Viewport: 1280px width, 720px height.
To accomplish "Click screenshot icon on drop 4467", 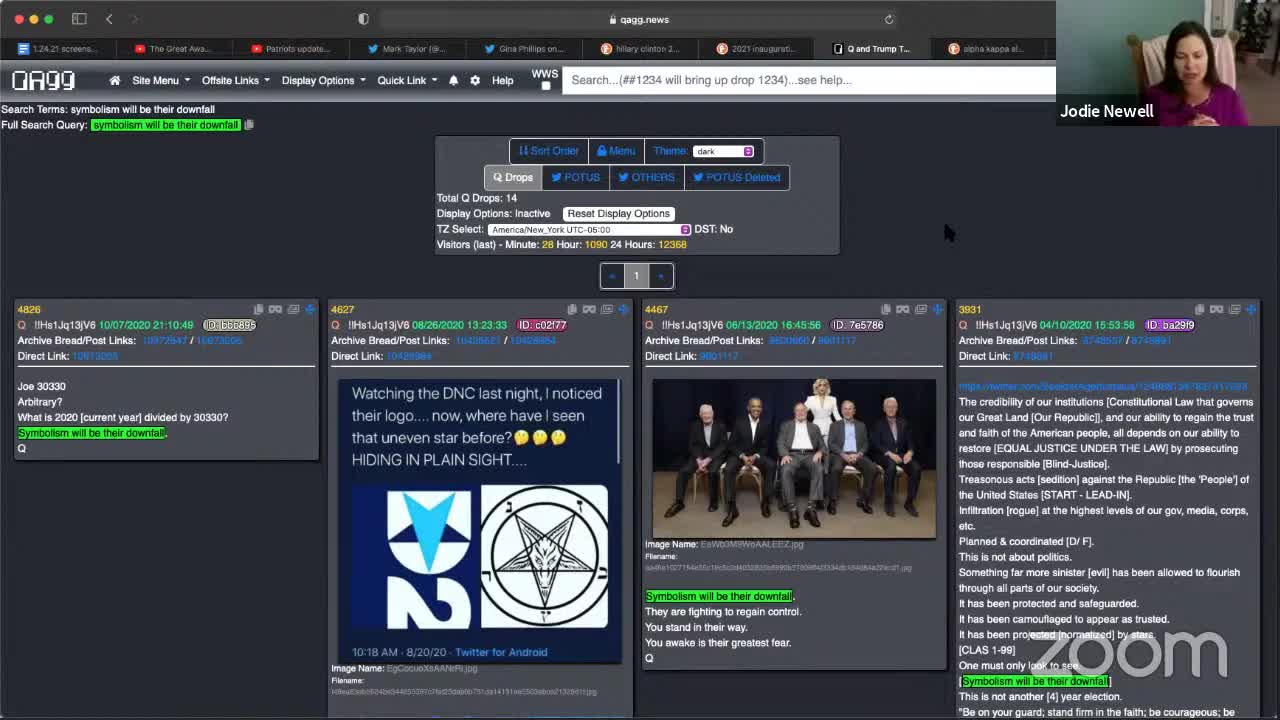I will pos(921,309).
